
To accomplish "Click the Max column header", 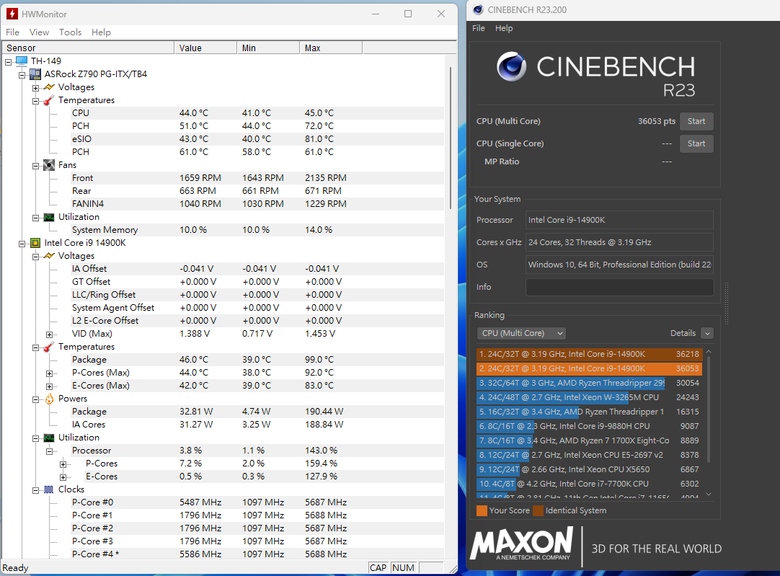I will tap(331, 48).
